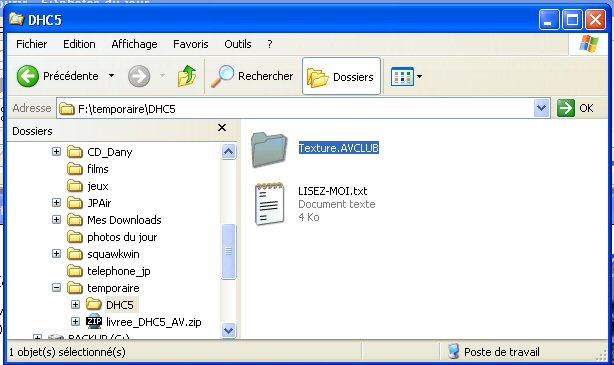
Task: Expand the JPAir folder node
Action: point(56,202)
